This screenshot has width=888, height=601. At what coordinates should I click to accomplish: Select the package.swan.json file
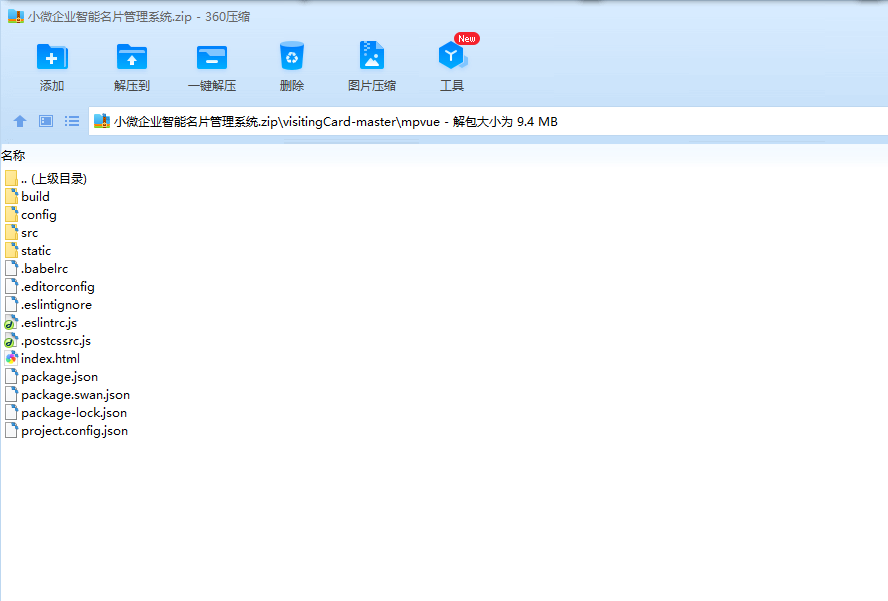[67, 395]
